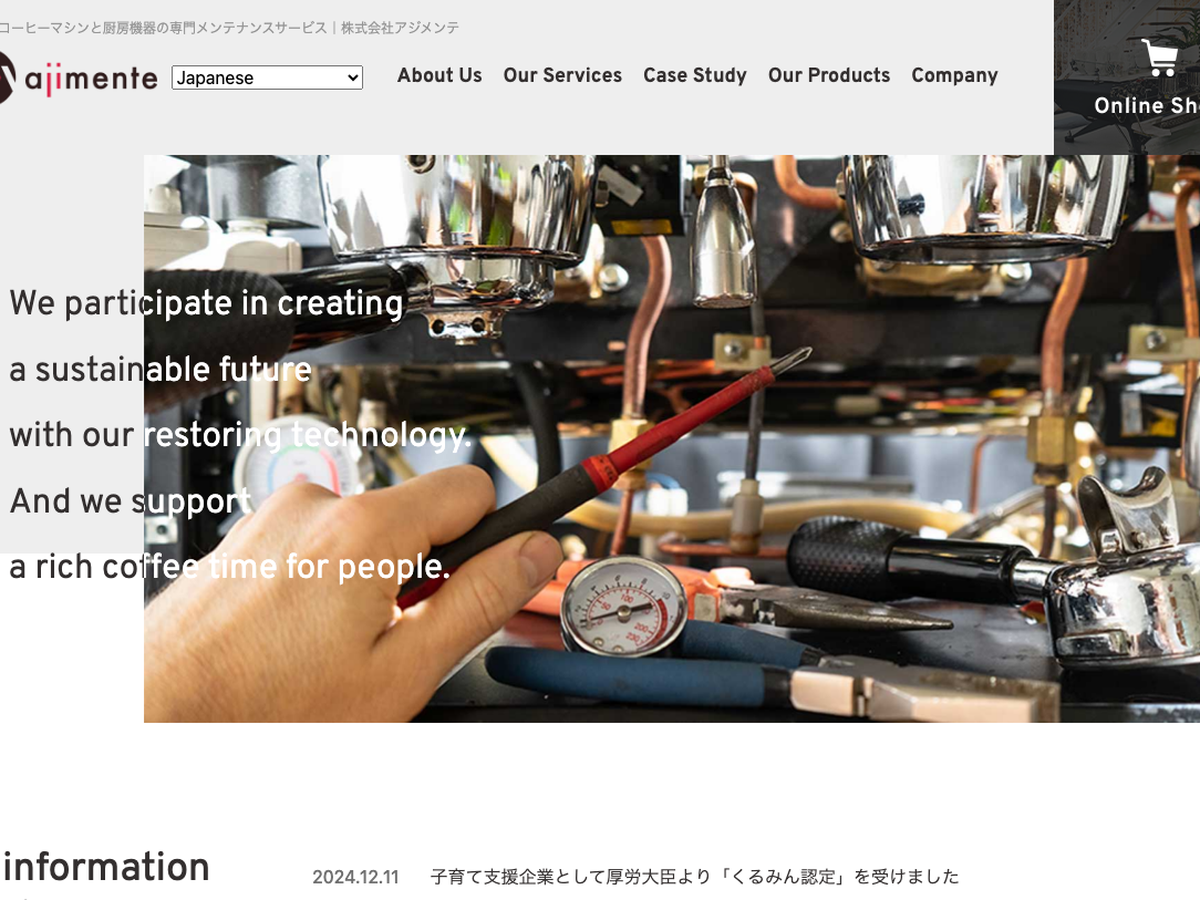Open the Online Shop cart icon

point(1160,57)
